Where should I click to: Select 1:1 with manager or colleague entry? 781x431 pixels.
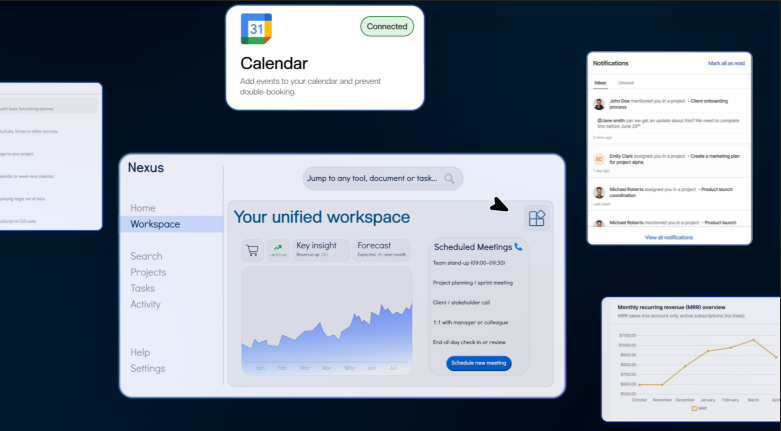[x=470, y=322]
